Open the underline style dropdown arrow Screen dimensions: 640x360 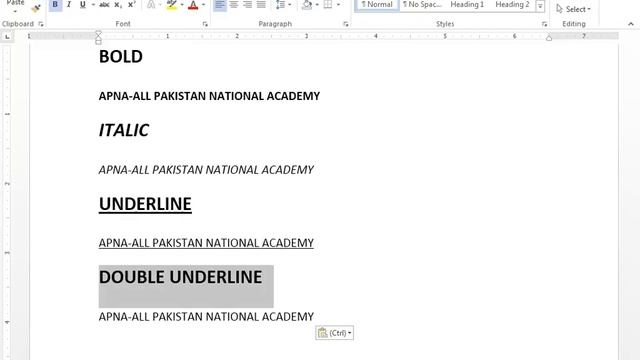pos(93,4)
